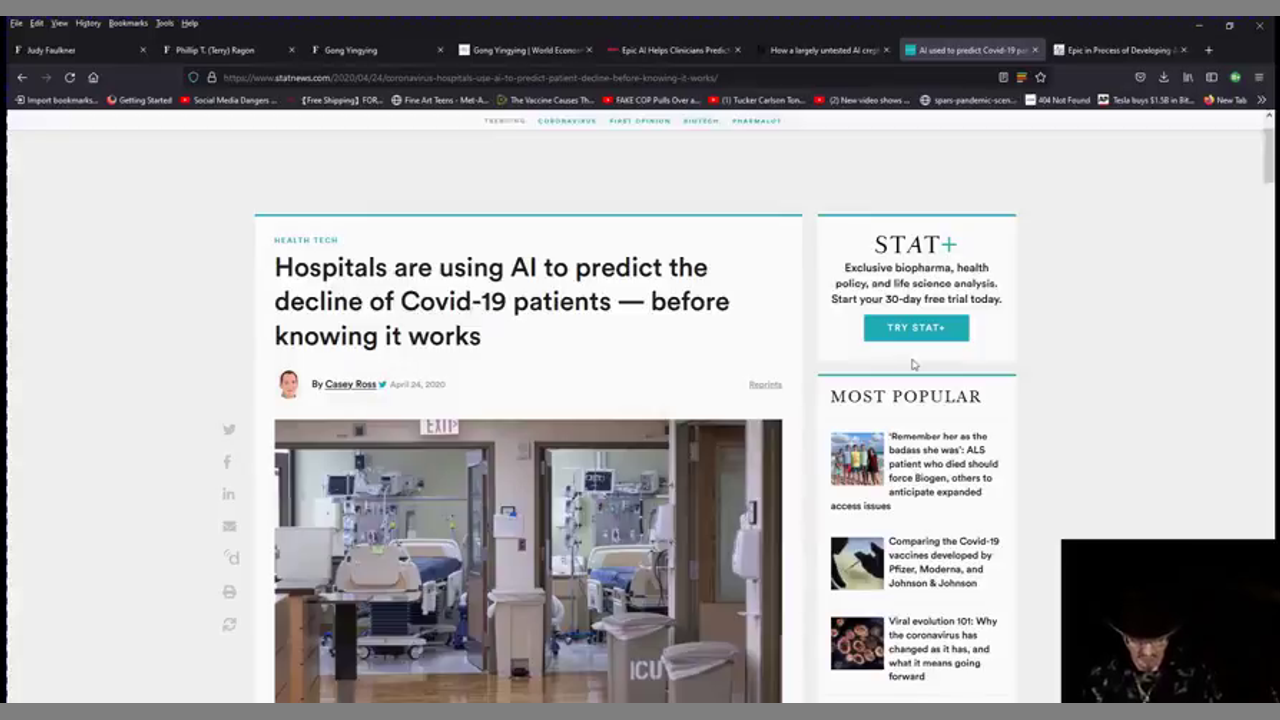
Task: Bookmark this page with star icon
Action: tap(1041, 77)
